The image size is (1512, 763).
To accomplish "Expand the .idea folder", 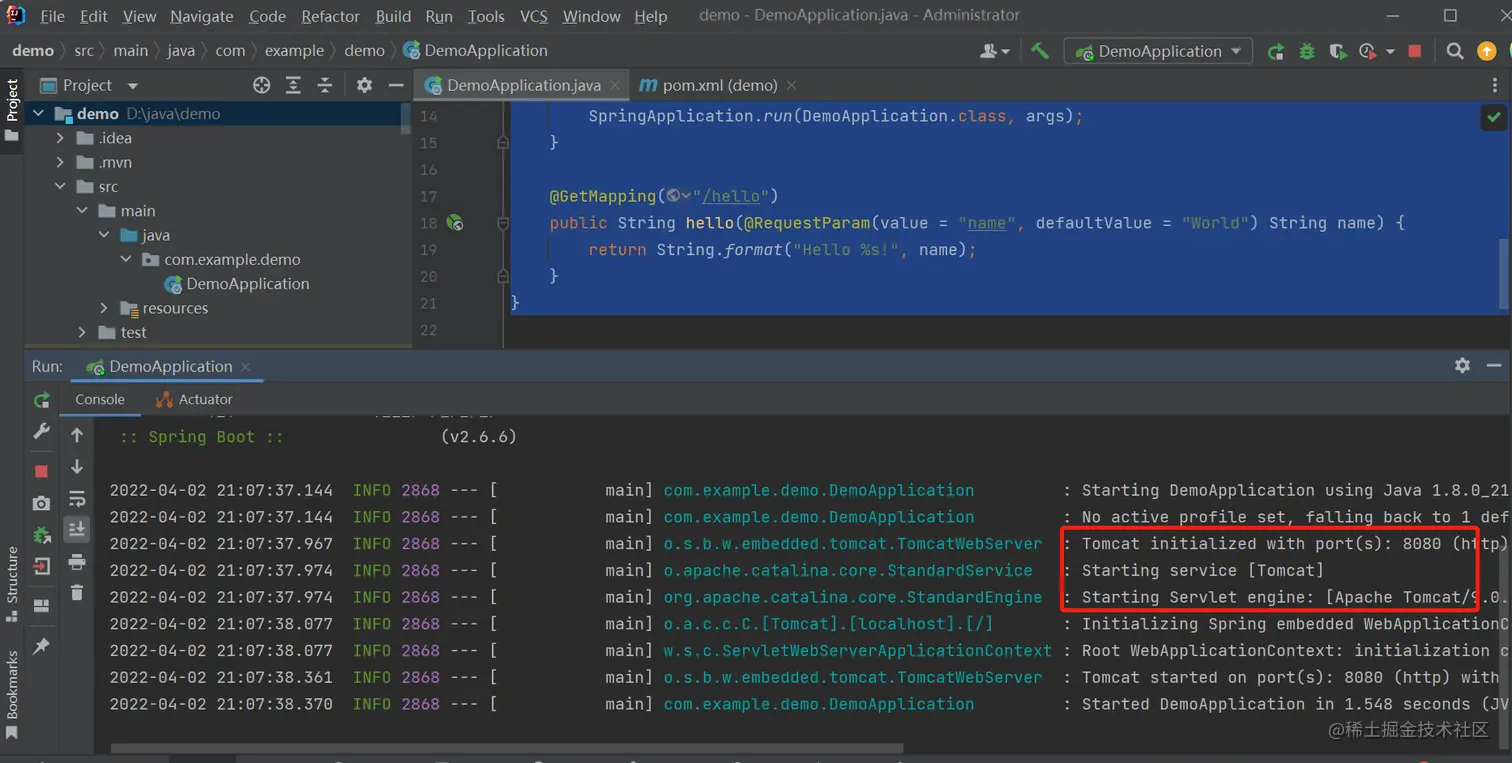I will 61,138.
